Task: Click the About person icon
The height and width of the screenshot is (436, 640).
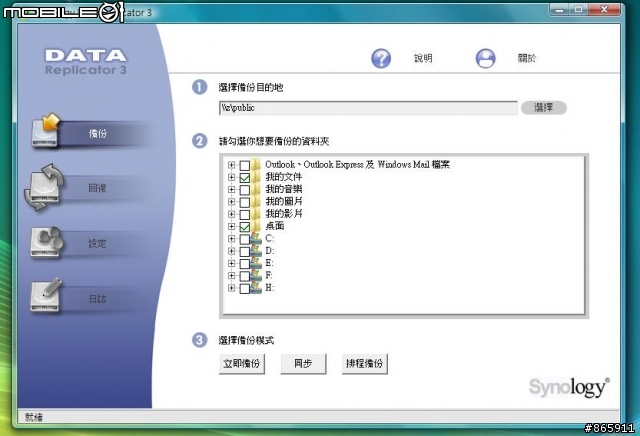Action: click(x=485, y=58)
